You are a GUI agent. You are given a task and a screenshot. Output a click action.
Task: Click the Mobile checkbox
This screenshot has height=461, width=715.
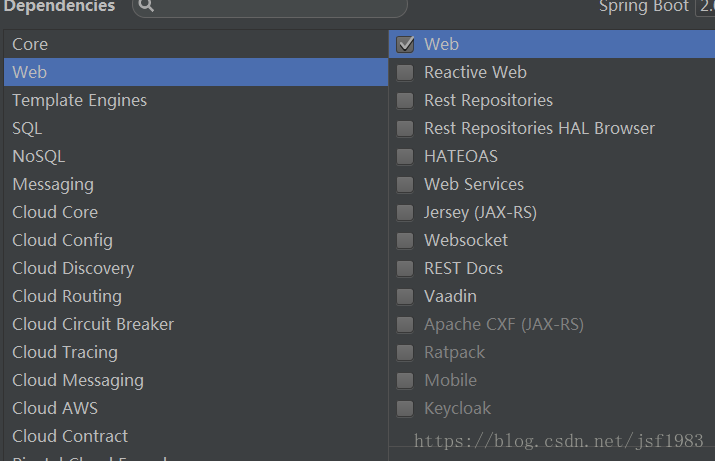[405, 380]
